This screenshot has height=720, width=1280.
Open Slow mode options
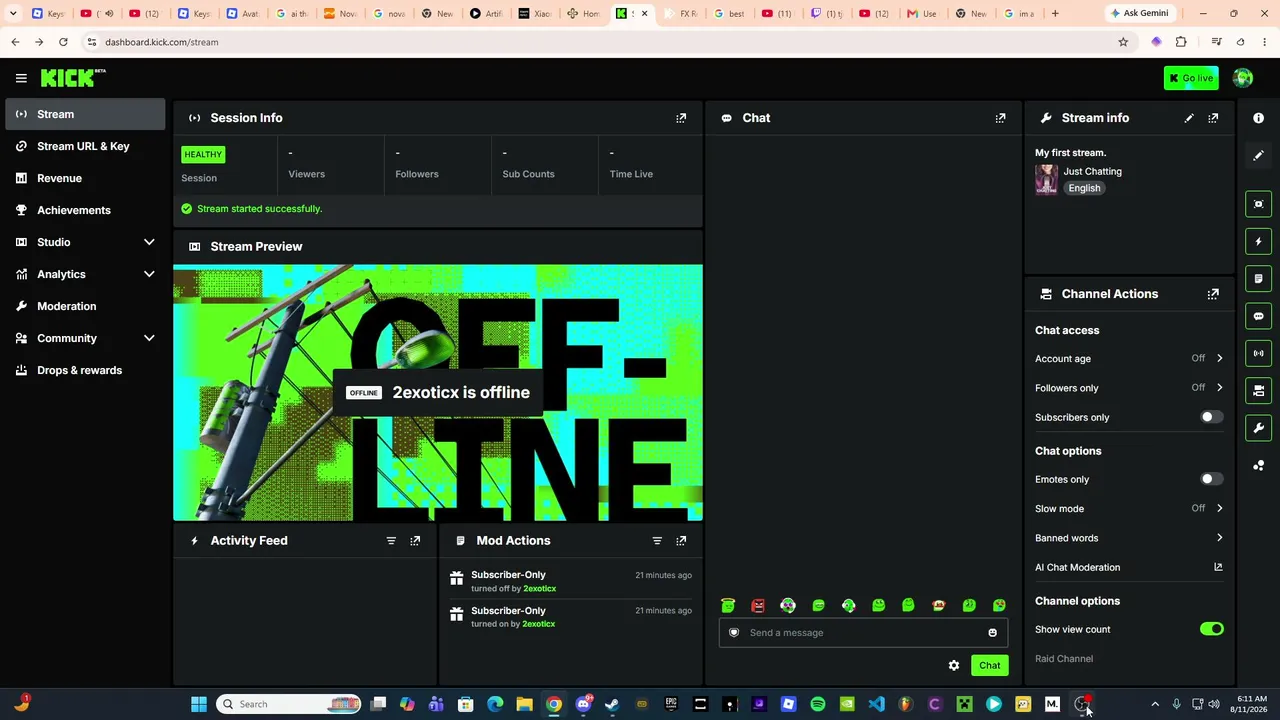1129,508
